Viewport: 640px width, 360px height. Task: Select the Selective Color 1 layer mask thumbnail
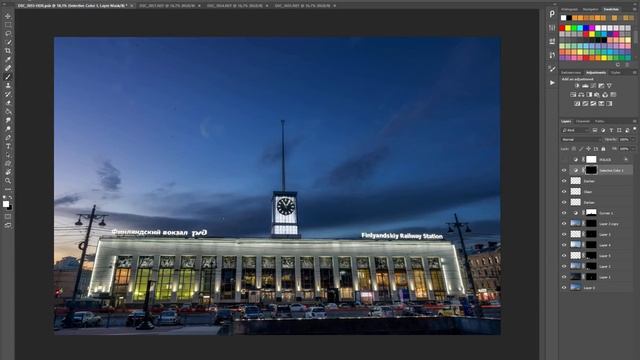(x=591, y=170)
